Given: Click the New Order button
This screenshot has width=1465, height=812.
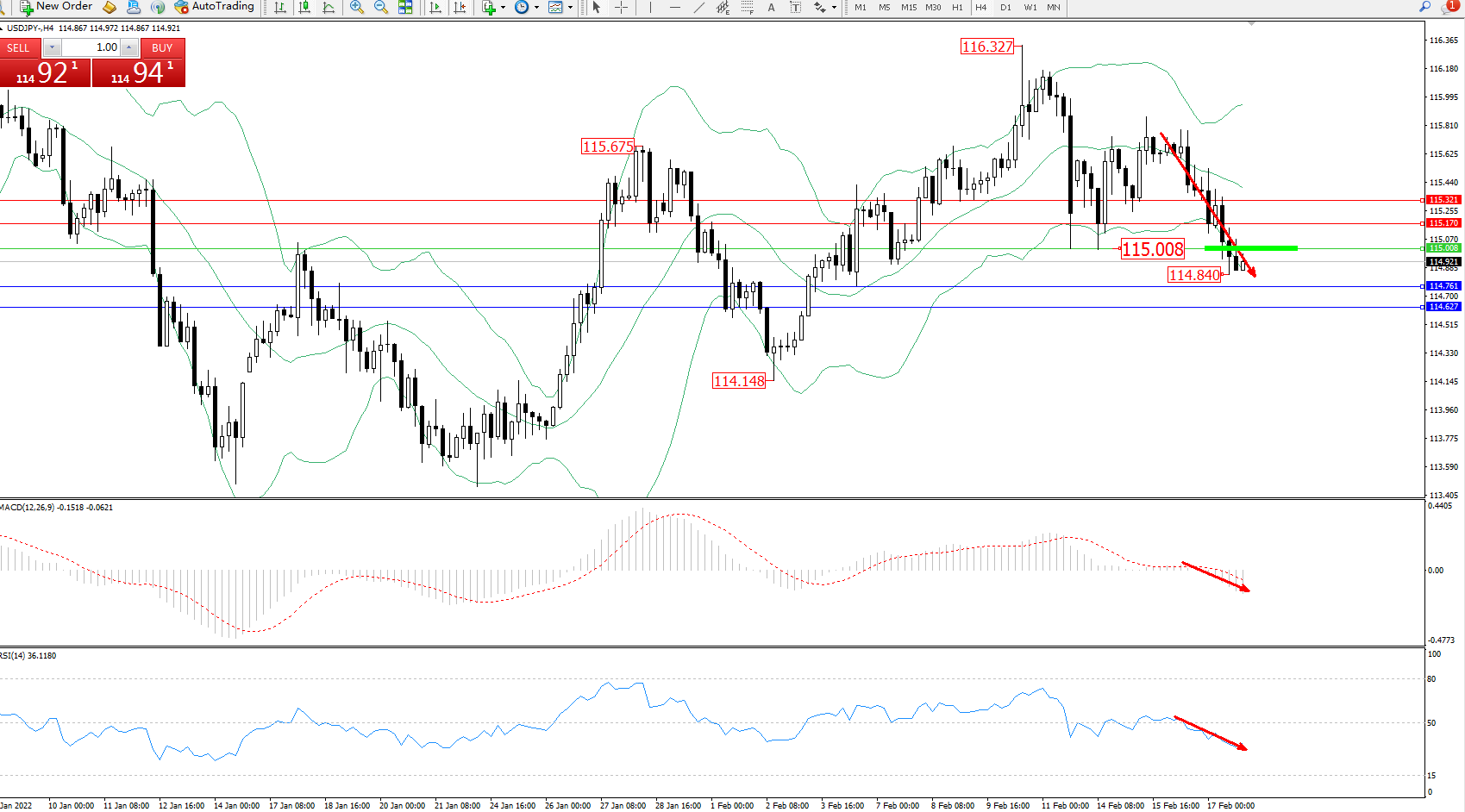Looking at the screenshot, I should (56, 7).
